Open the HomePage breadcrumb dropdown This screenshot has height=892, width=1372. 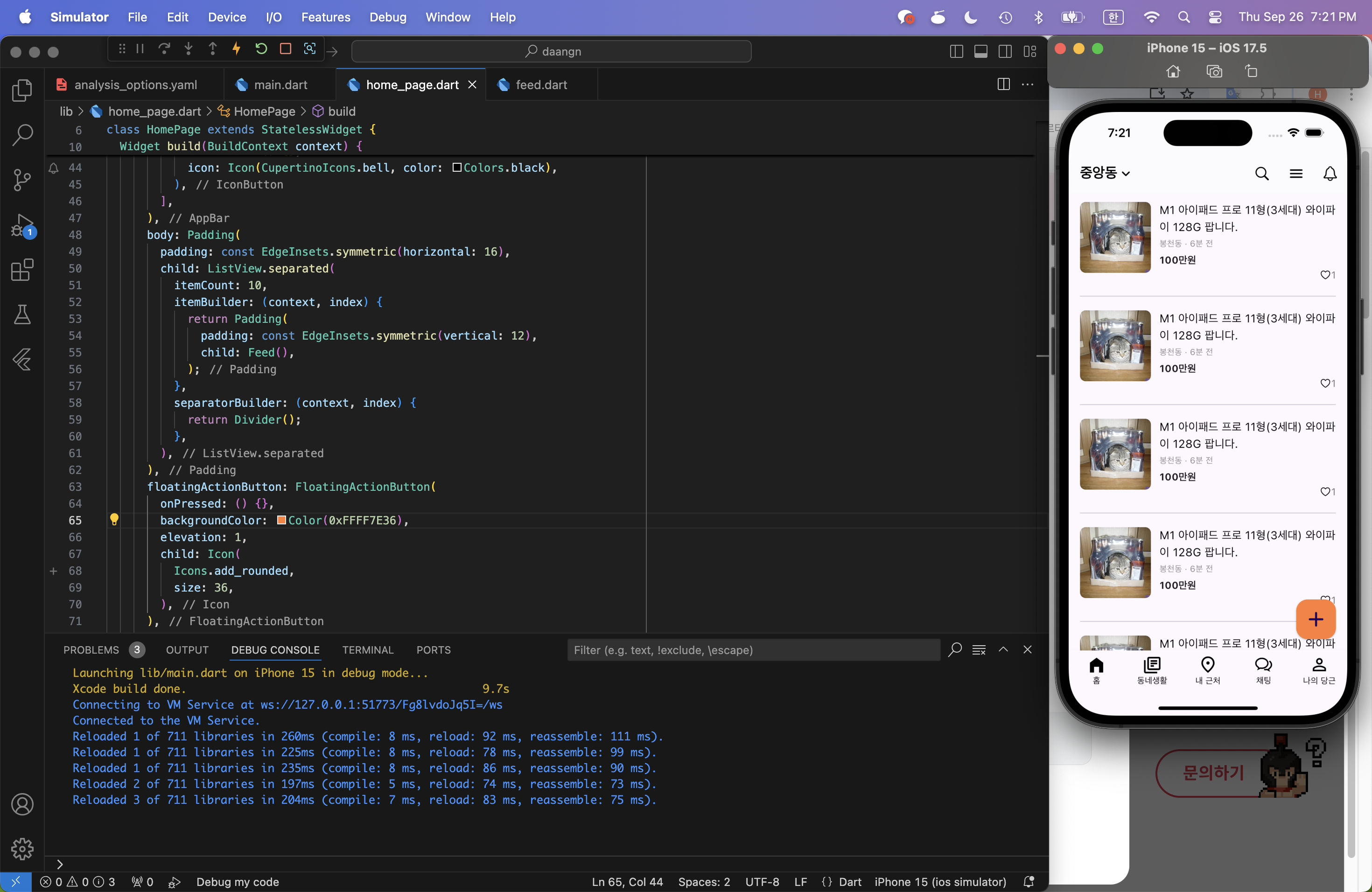[257, 111]
